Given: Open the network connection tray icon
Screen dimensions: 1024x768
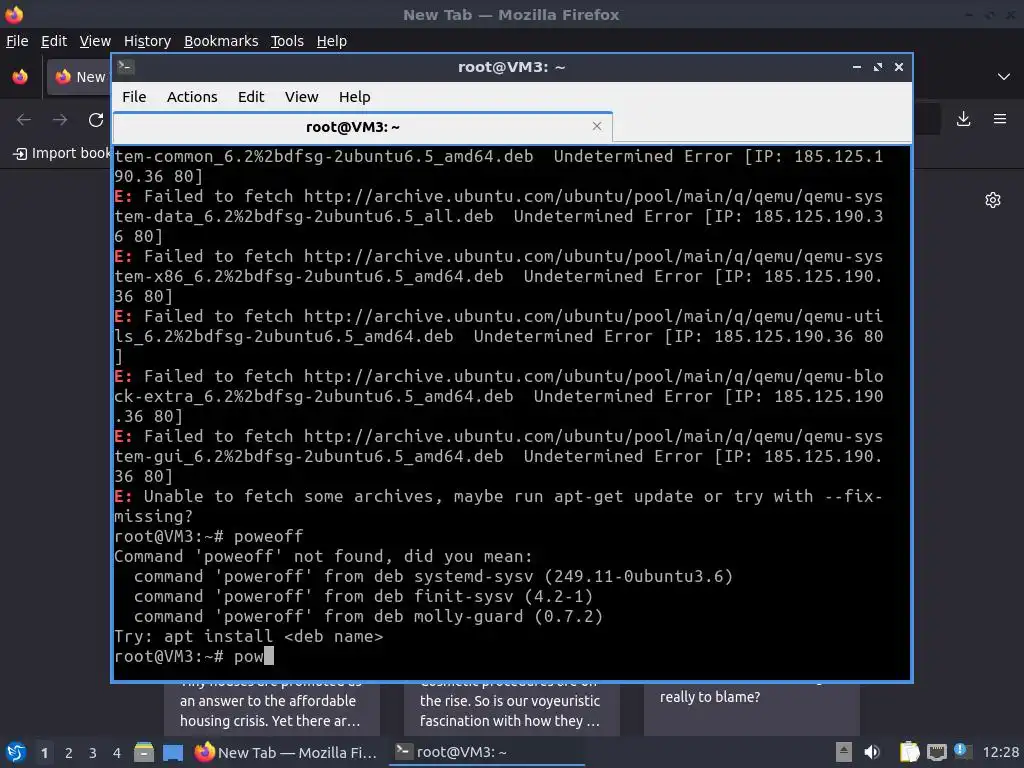Looking at the screenshot, I should click(936, 752).
